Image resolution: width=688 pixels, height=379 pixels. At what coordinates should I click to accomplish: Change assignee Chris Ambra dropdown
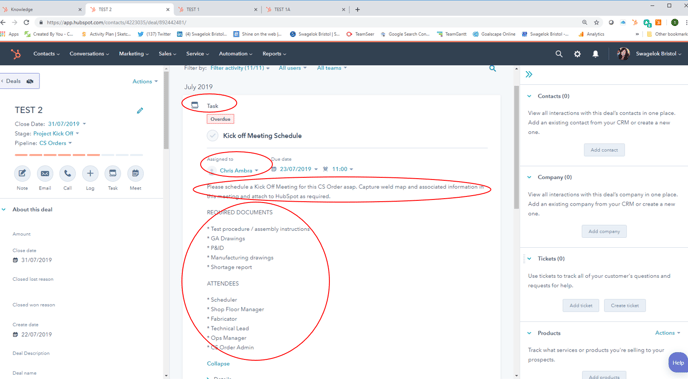pyautogui.click(x=239, y=170)
